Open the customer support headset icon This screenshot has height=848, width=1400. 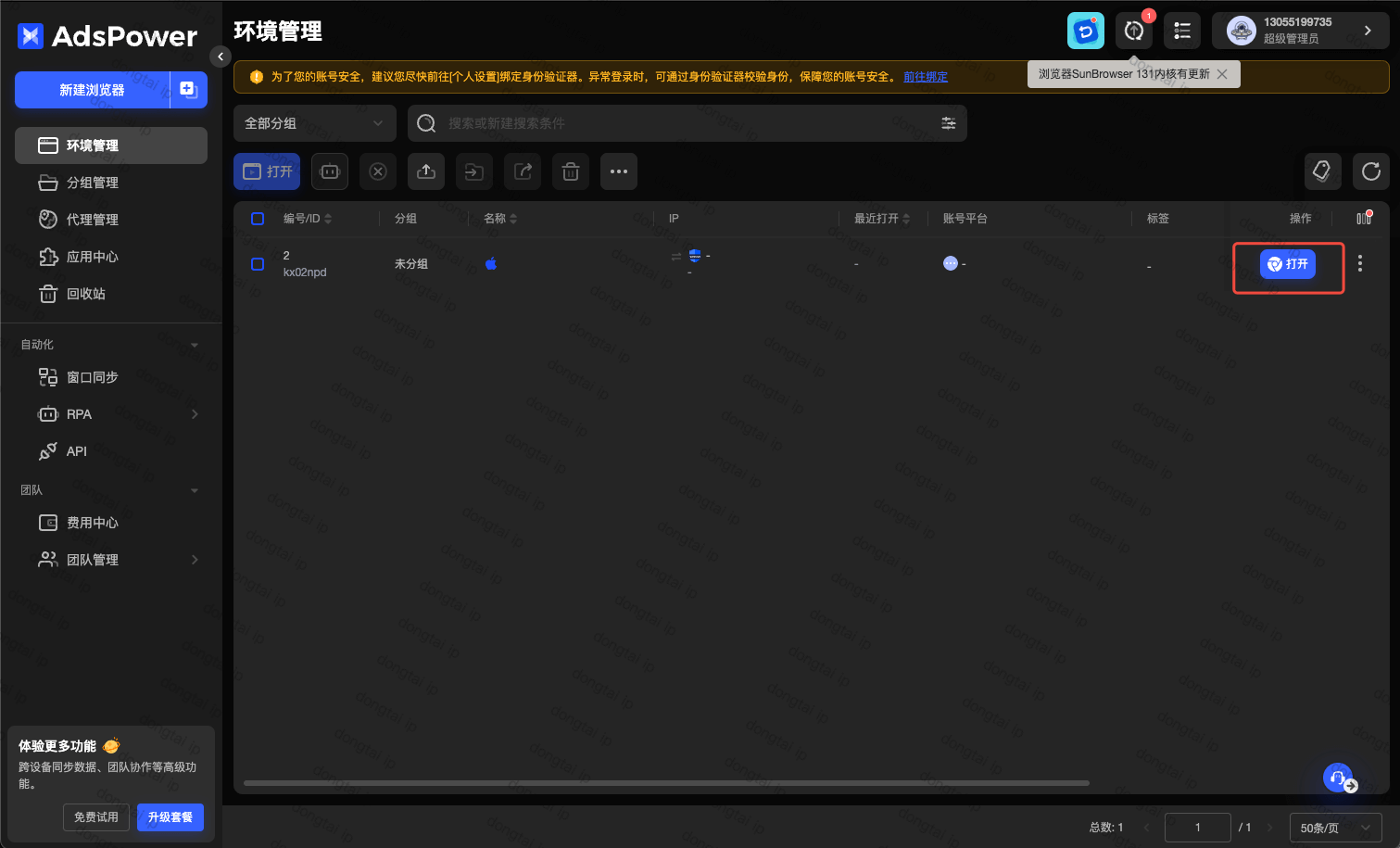[x=1338, y=778]
